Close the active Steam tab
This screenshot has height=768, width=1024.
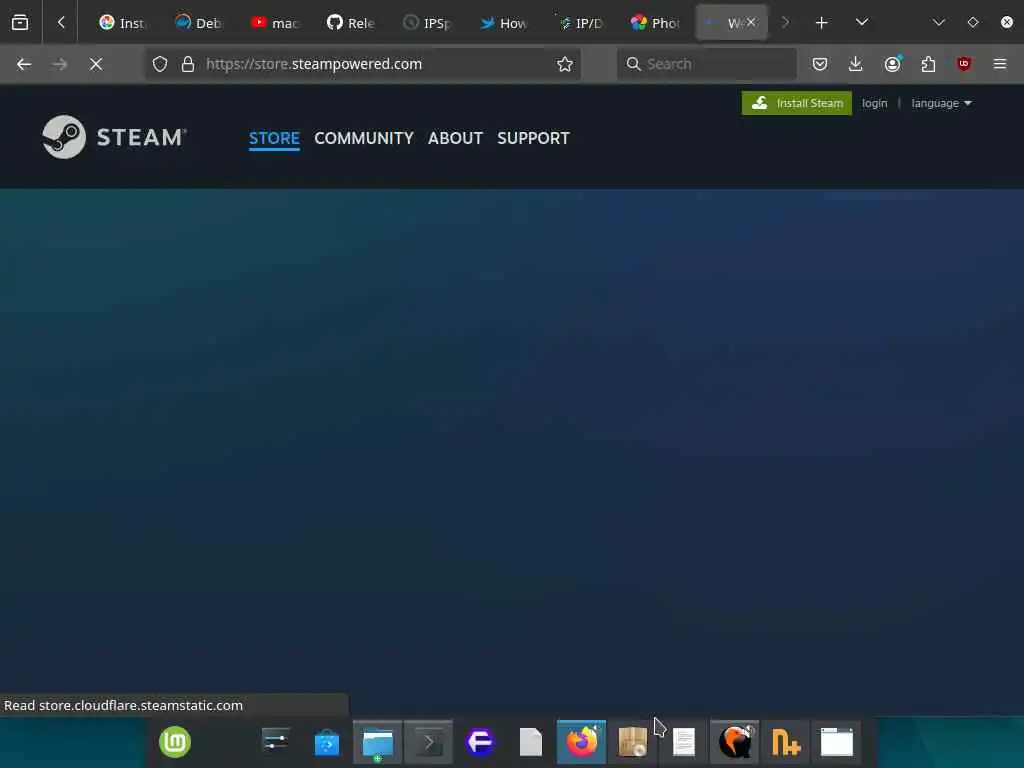(752, 23)
